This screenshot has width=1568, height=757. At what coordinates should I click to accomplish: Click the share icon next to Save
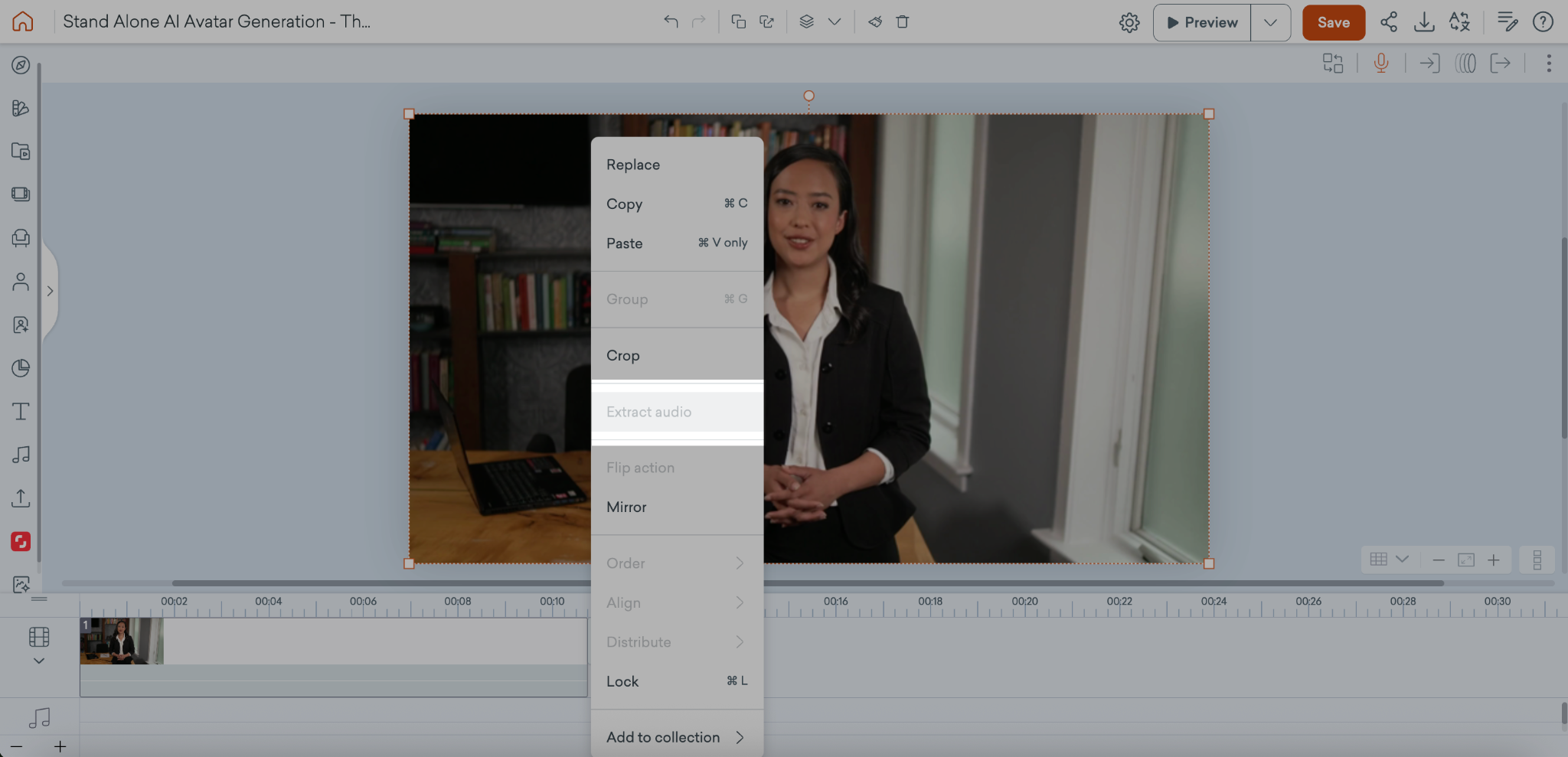pos(1388,22)
